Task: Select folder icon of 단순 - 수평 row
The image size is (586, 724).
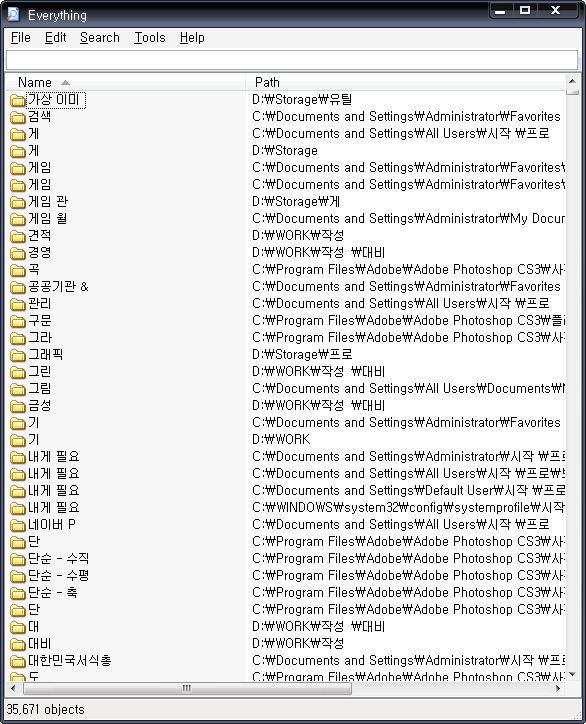Action: click(x=18, y=576)
